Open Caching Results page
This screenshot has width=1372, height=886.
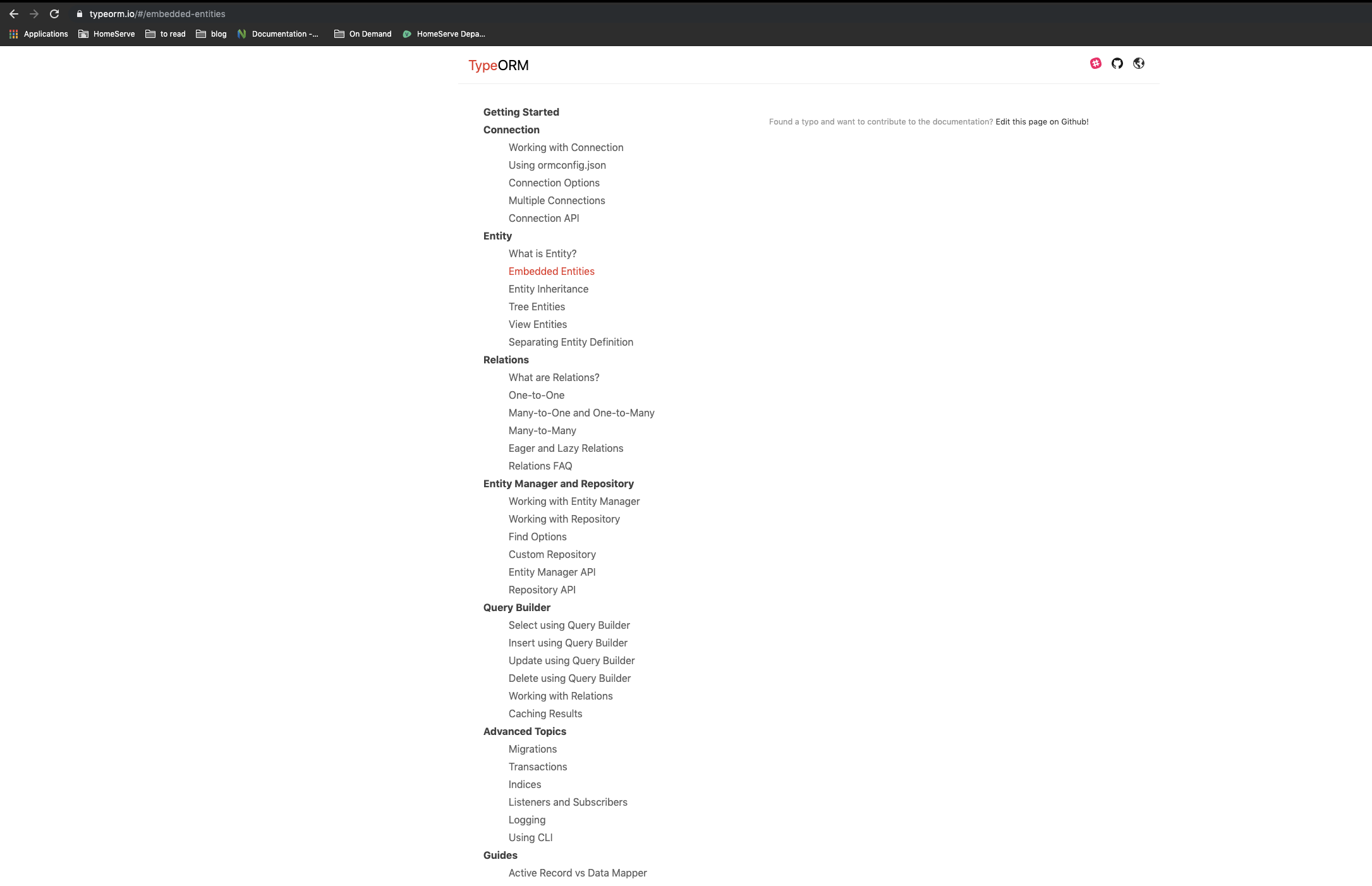click(x=545, y=713)
